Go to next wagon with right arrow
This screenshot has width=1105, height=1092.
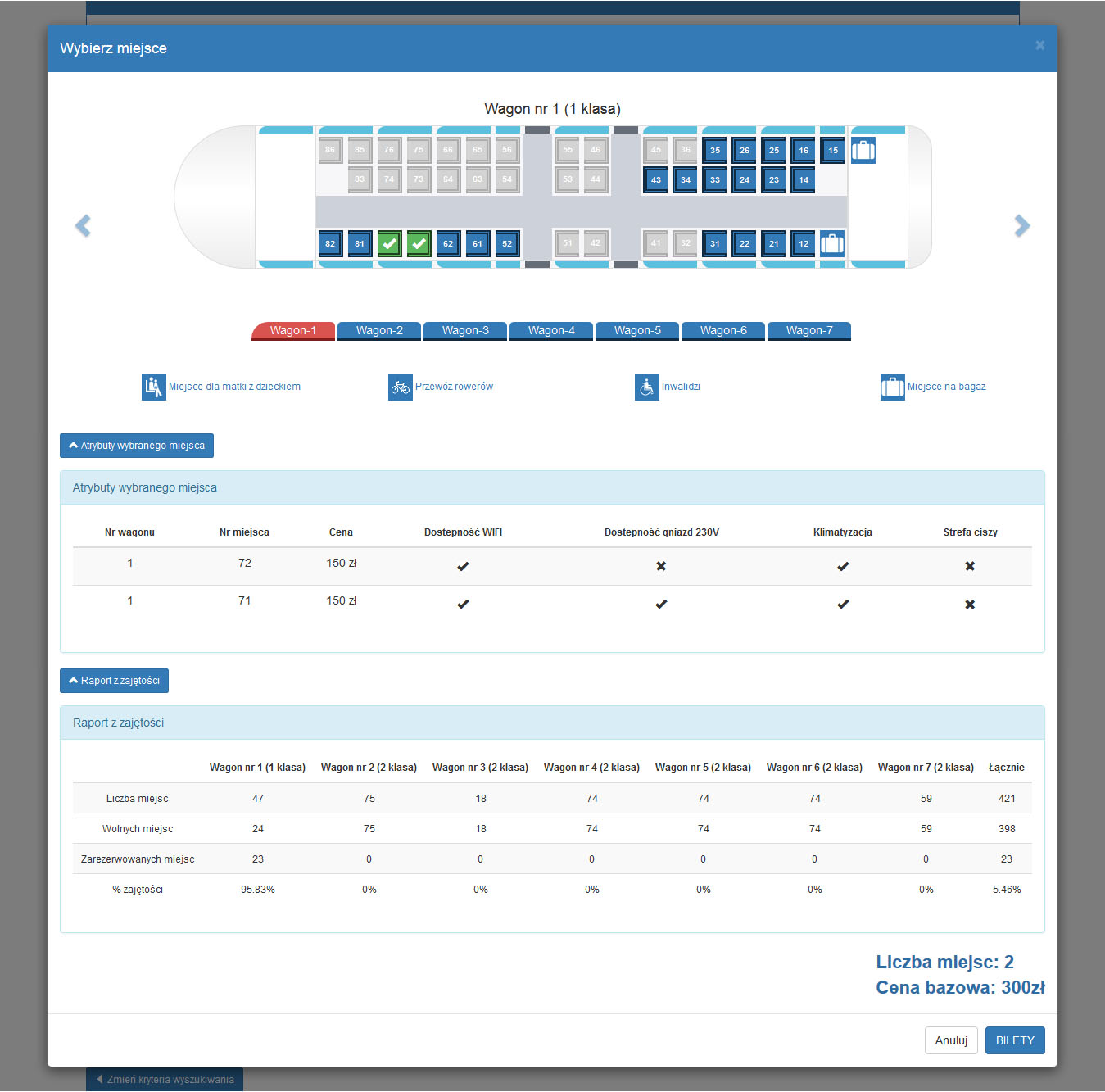[1021, 226]
